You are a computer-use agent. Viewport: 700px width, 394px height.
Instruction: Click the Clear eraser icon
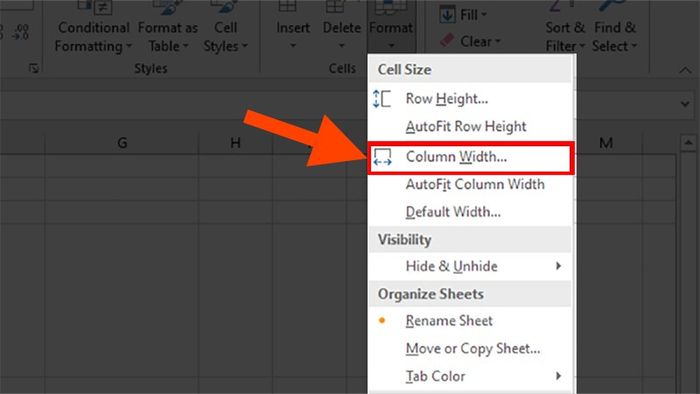tap(447, 41)
